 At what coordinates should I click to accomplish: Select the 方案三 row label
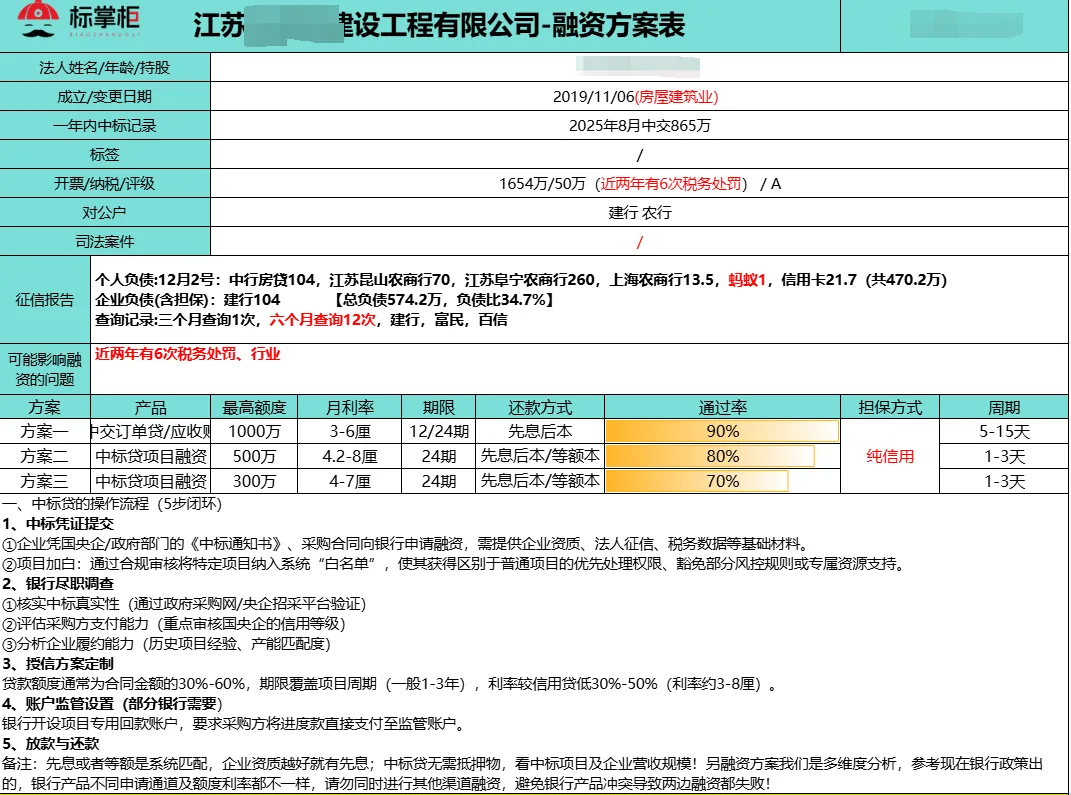pyautogui.click(x=45, y=482)
